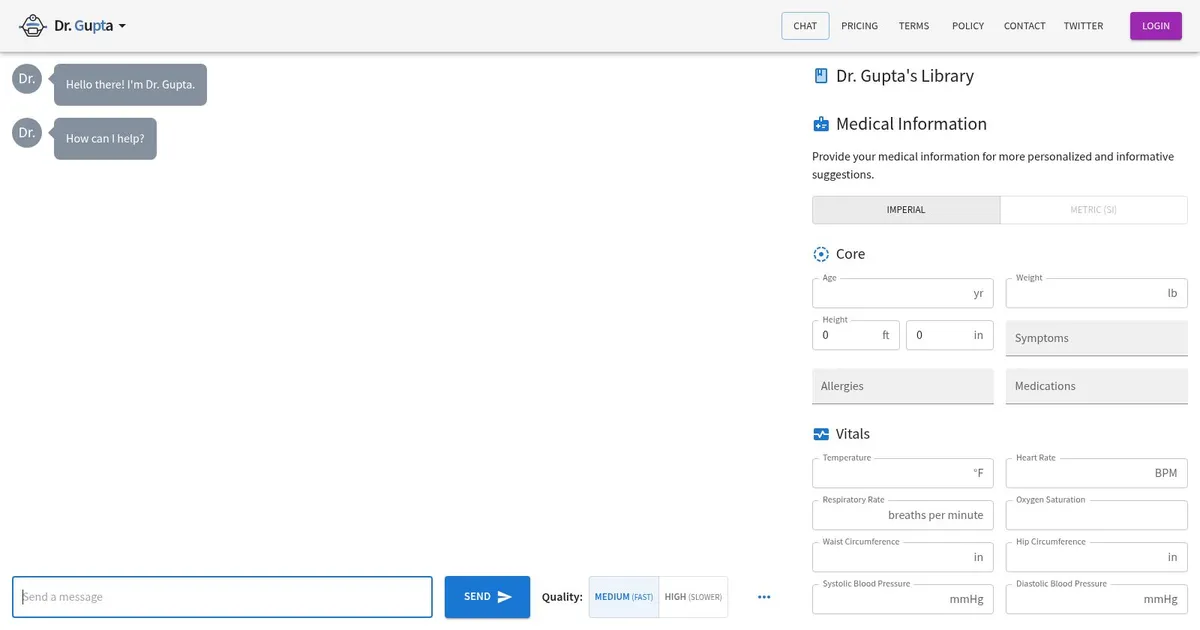Open the POLICY page
Viewport: 1200px width, 630px height.
click(x=968, y=26)
